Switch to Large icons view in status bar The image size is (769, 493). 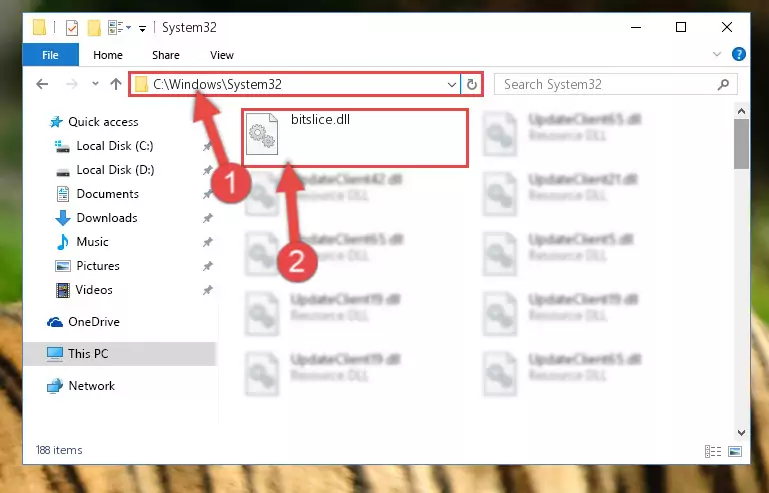[735, 451]
